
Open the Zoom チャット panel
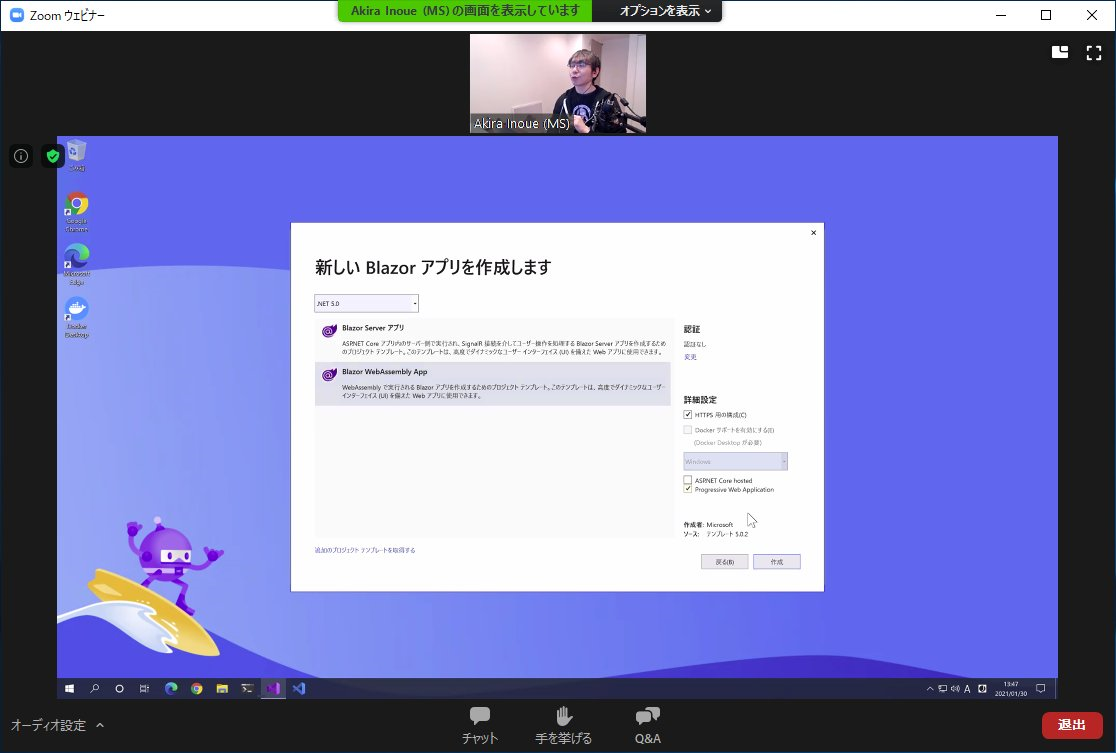click(x=480, y=725)
